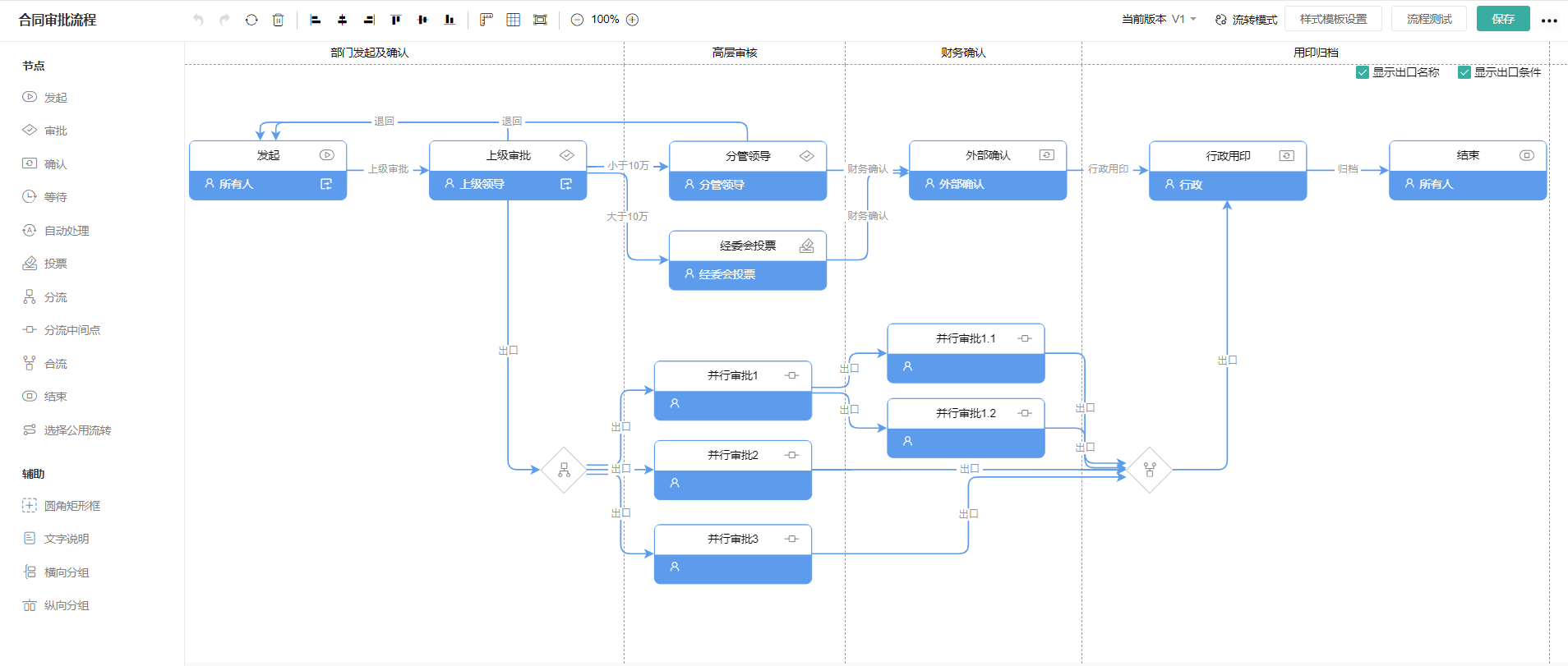Image resolution: width=1568 pixels, height=666 pixels.
Task: Click 流程测试 button
Action: (x=1429, y=19)
